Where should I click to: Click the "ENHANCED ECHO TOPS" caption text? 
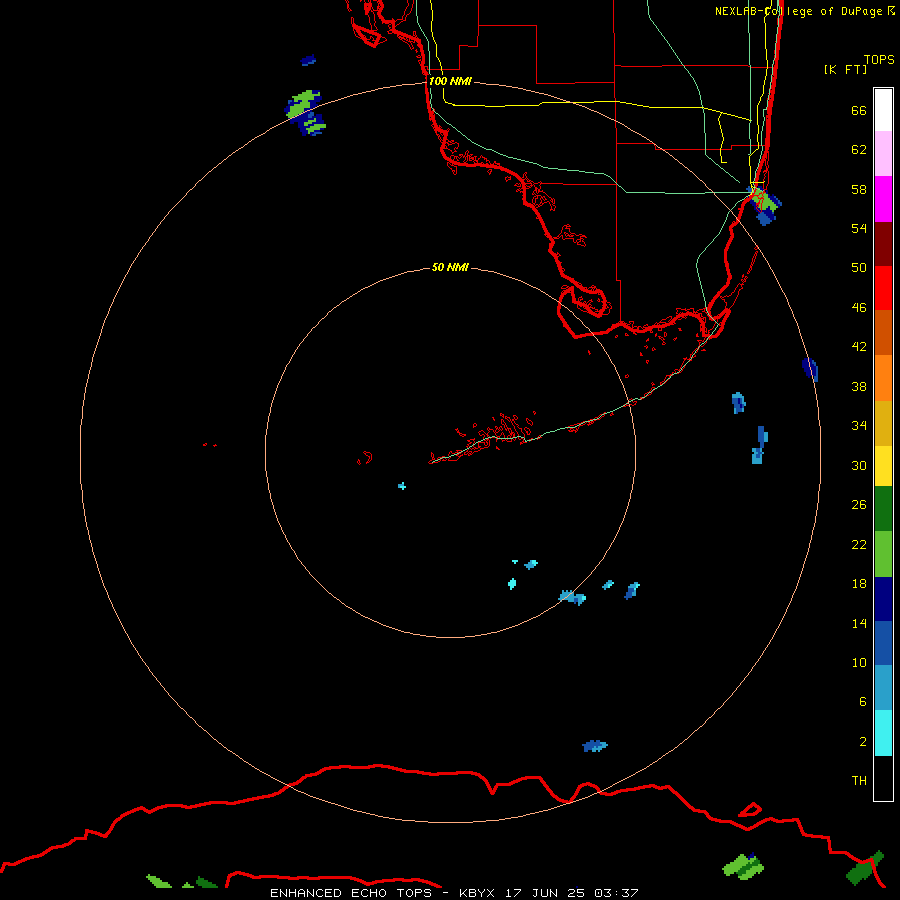[351, 893]
